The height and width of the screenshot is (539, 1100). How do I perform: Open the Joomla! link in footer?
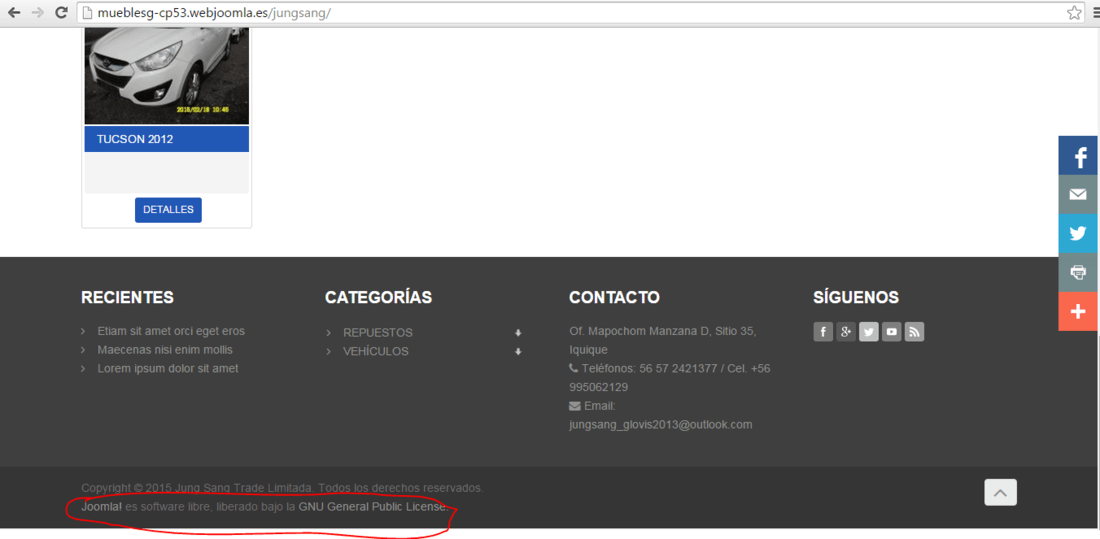click(102, 507)
